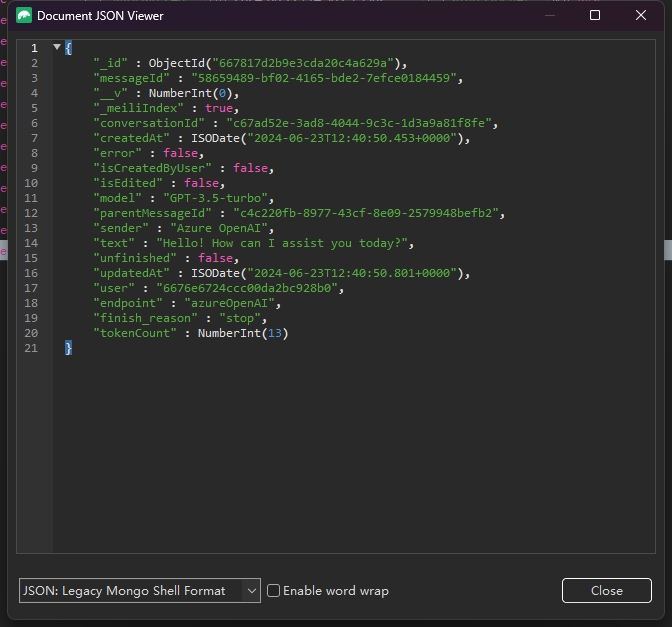Click line number 14 in the gutter

33,243
